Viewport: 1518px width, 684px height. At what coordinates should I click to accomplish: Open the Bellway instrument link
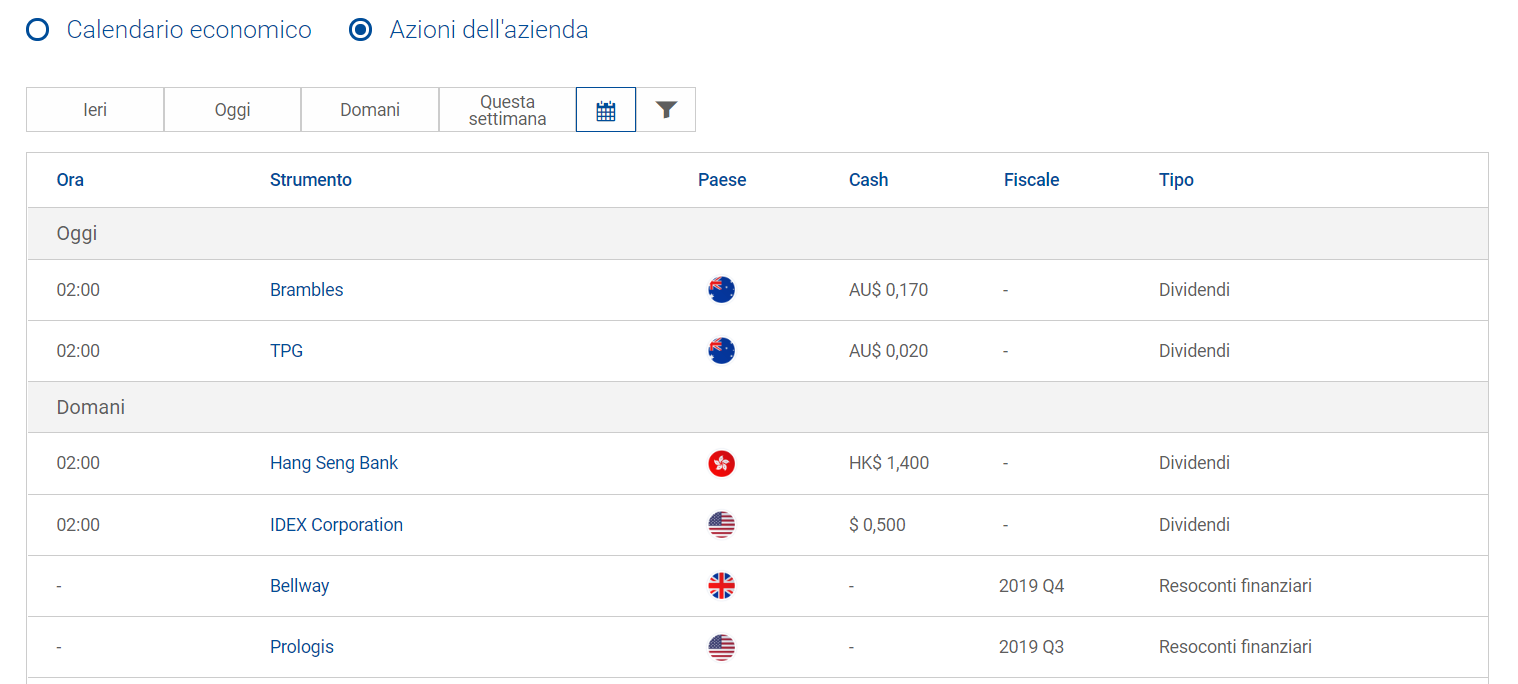(x=300, y=586)
